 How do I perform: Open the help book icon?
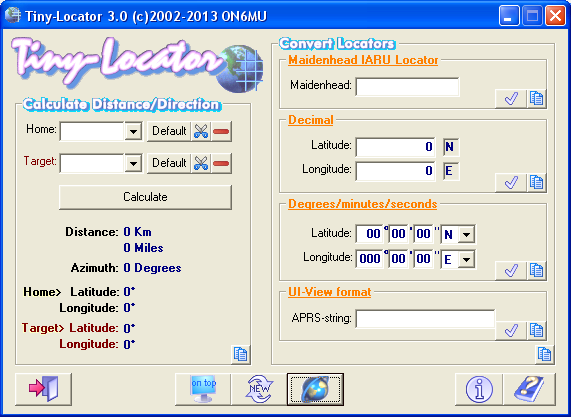pos(529,389)
